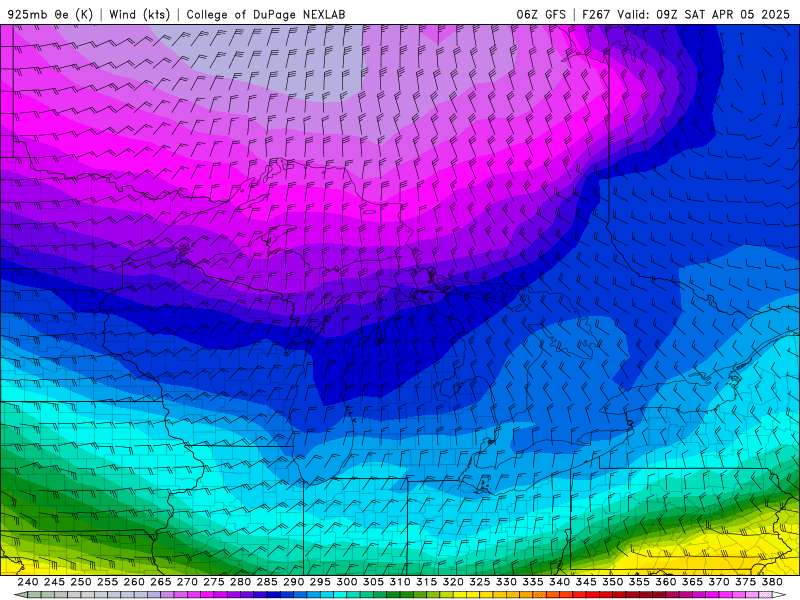Click the 255 color scale label
The image size is (800, 600).
point(107,582)
